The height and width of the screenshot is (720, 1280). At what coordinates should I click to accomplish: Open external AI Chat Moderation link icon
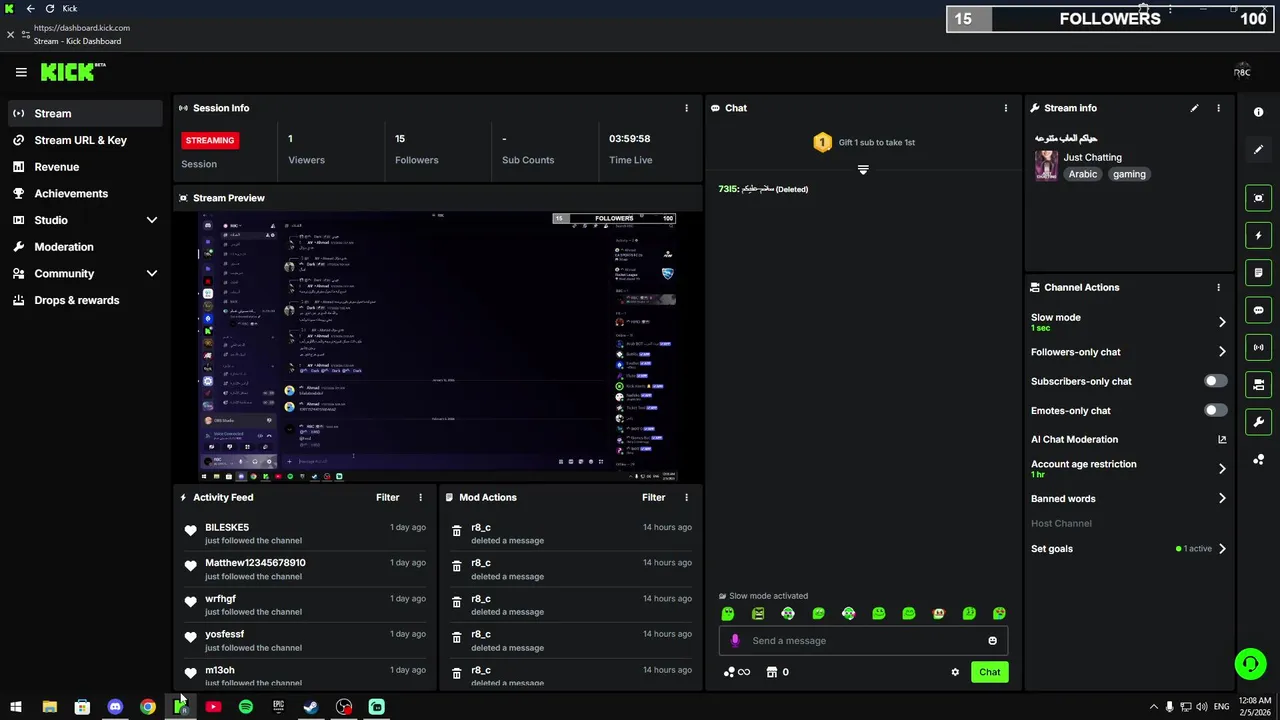coord(1221,439)
